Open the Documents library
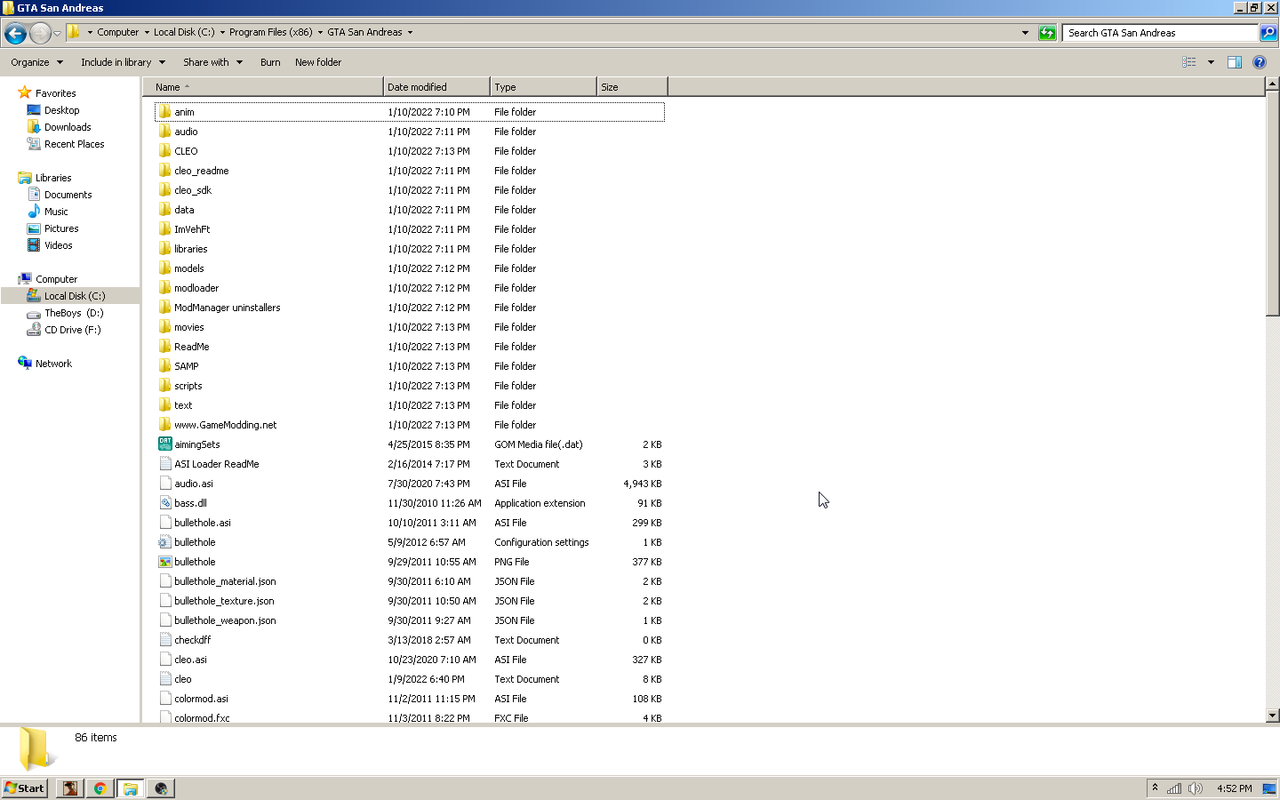The width and height of the screenshot is (1280, 800). 67,195
